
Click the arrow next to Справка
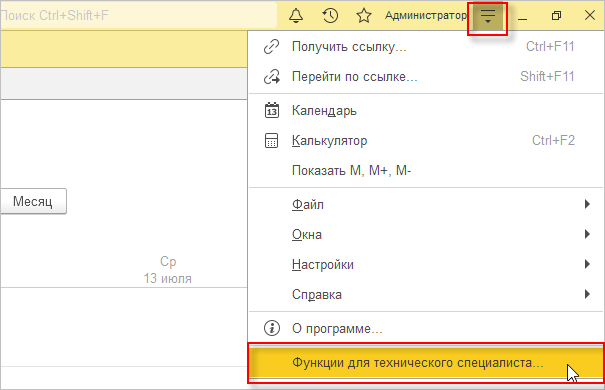point(587,294)
